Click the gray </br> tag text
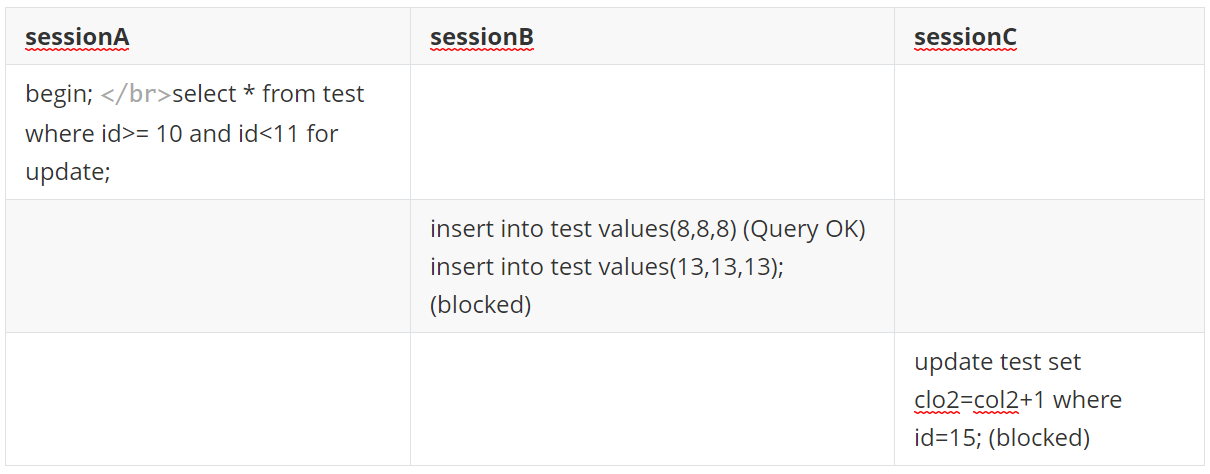Image resolution: width=1210 pixels, height=474 pixels. (136, 95)
